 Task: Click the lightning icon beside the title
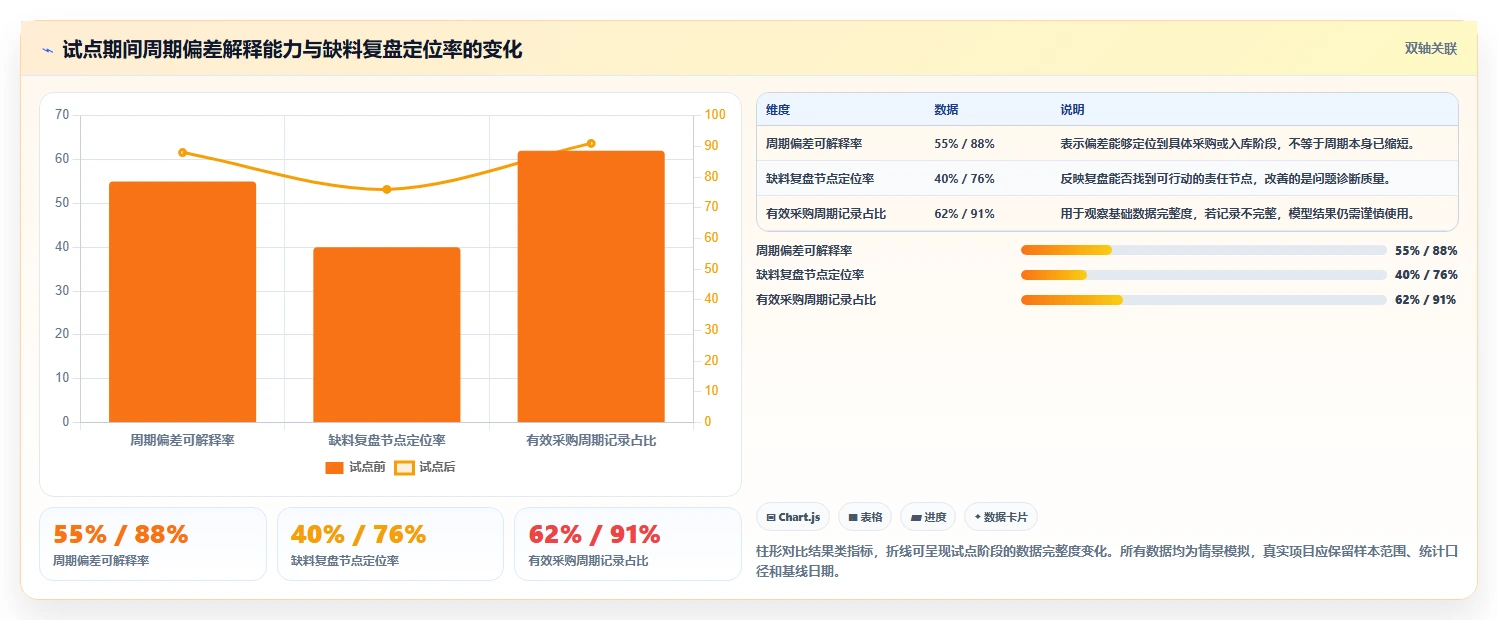47,49
